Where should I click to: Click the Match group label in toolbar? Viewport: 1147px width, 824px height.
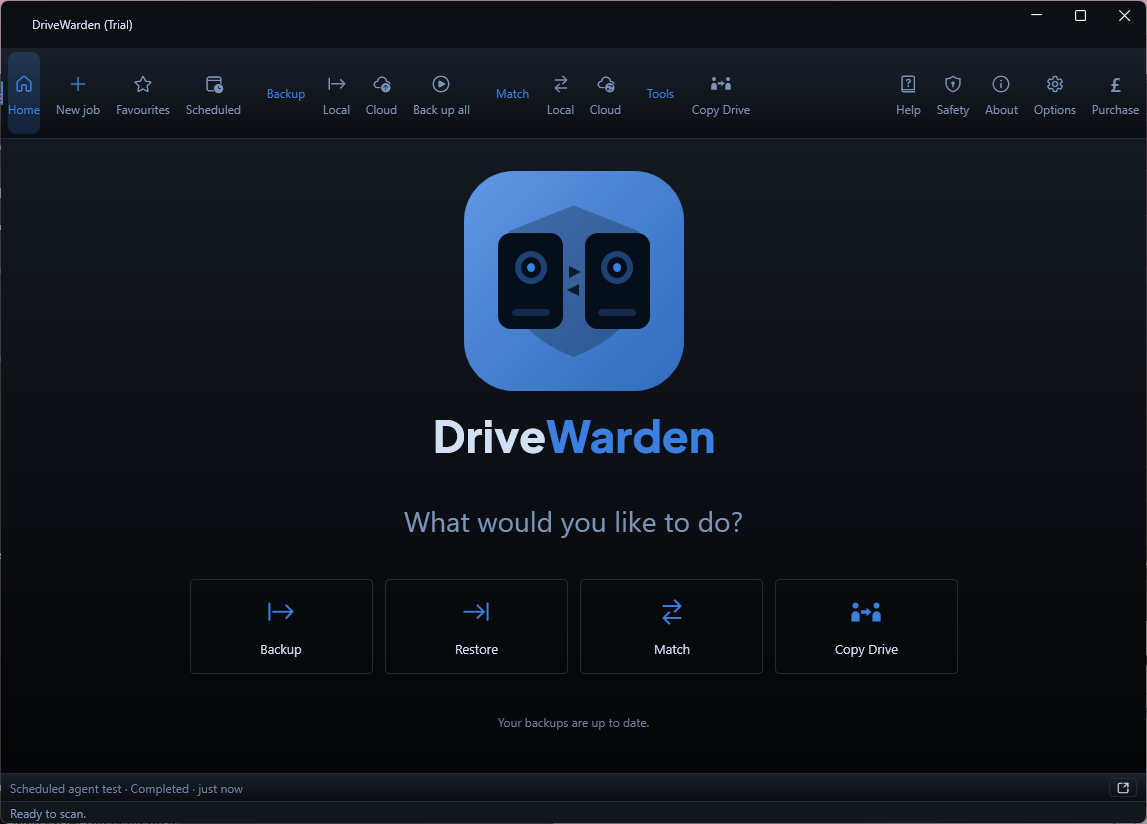pos(512,94)
